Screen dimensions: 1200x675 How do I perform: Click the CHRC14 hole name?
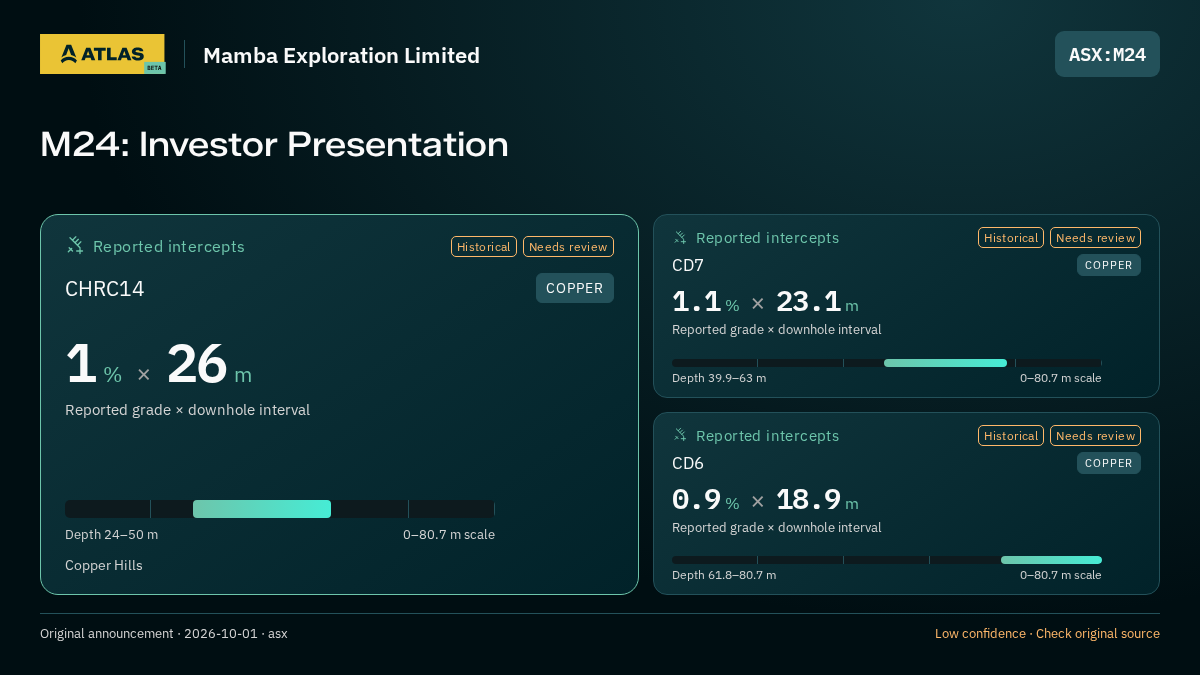(105, 289)
